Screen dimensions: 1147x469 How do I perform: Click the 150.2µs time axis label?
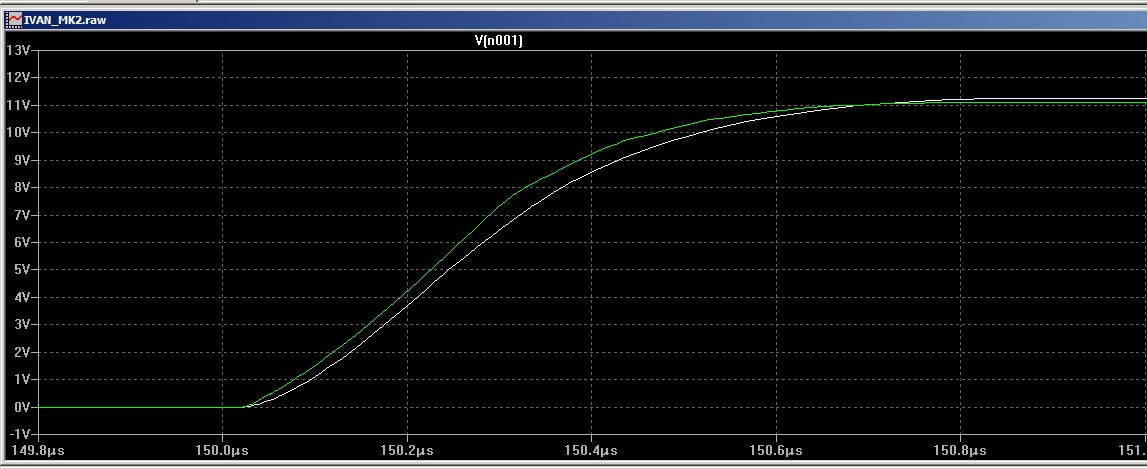point(407,451)
